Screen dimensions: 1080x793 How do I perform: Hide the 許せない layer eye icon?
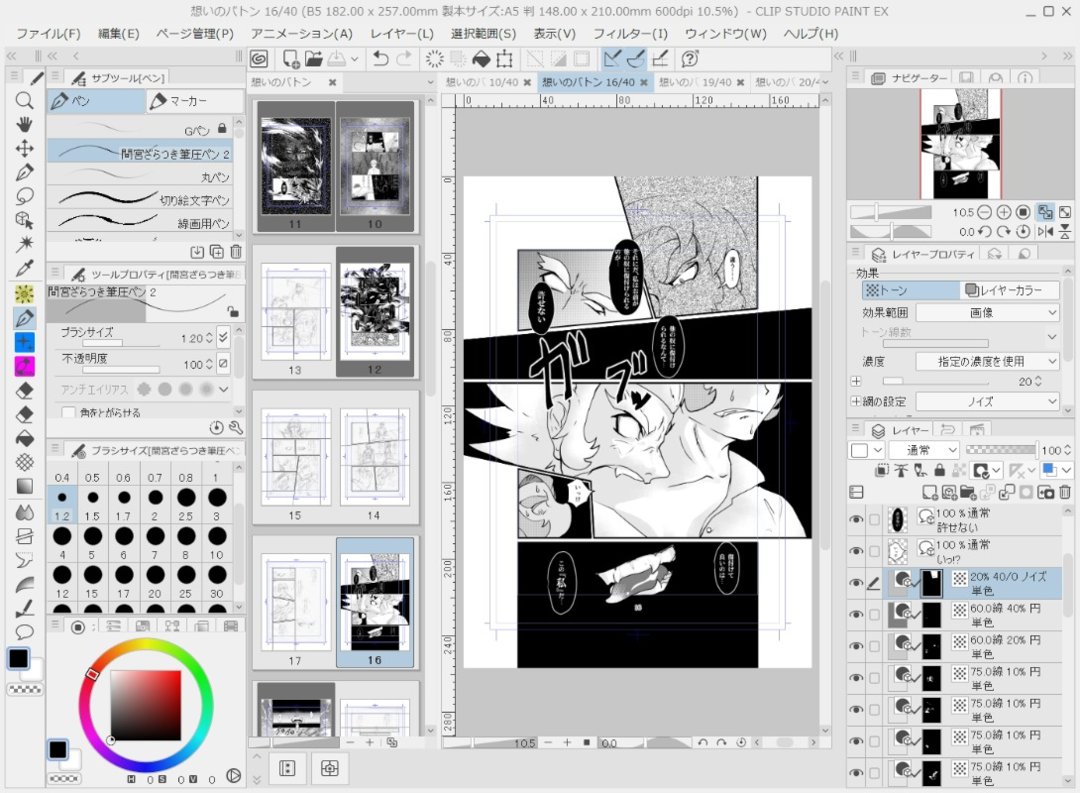(x=856, y=519)
